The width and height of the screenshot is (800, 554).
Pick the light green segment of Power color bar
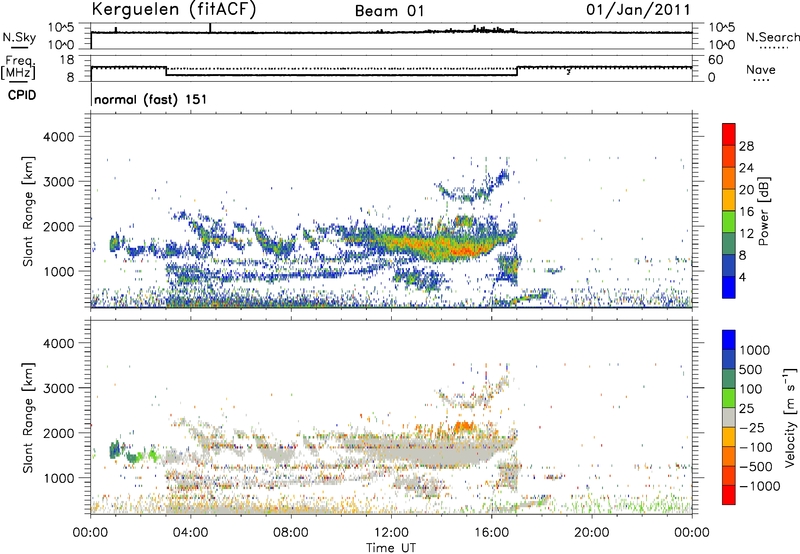pos(729,222)
